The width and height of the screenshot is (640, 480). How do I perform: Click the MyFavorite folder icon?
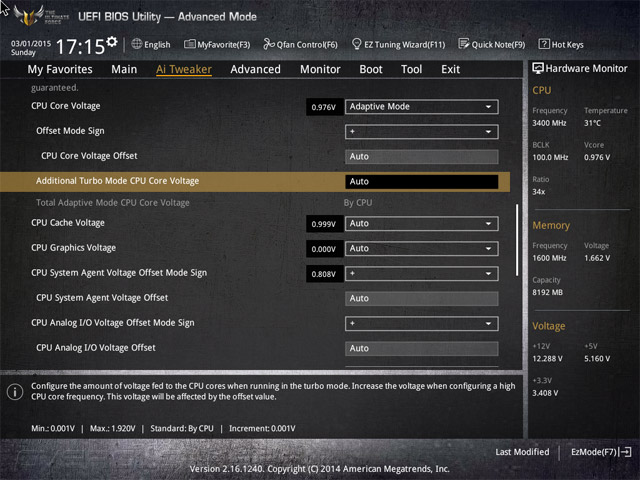189,44
